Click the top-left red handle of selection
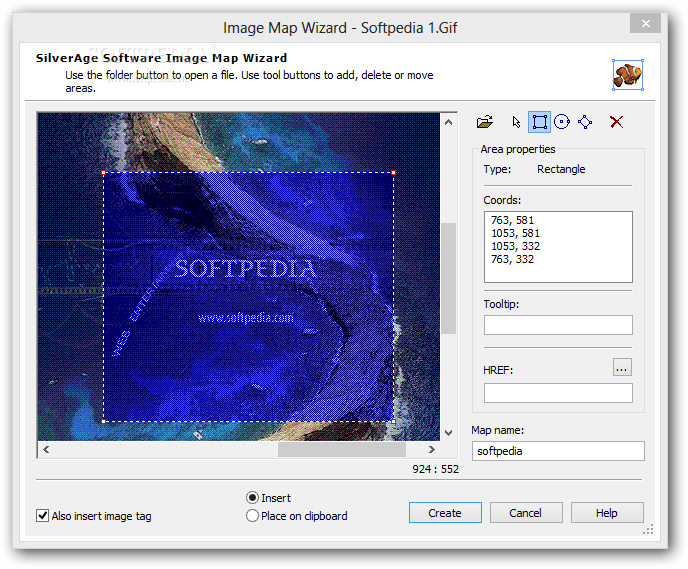Screen dimensions: 688x569 pyautogui.click(x=104, y=173)
